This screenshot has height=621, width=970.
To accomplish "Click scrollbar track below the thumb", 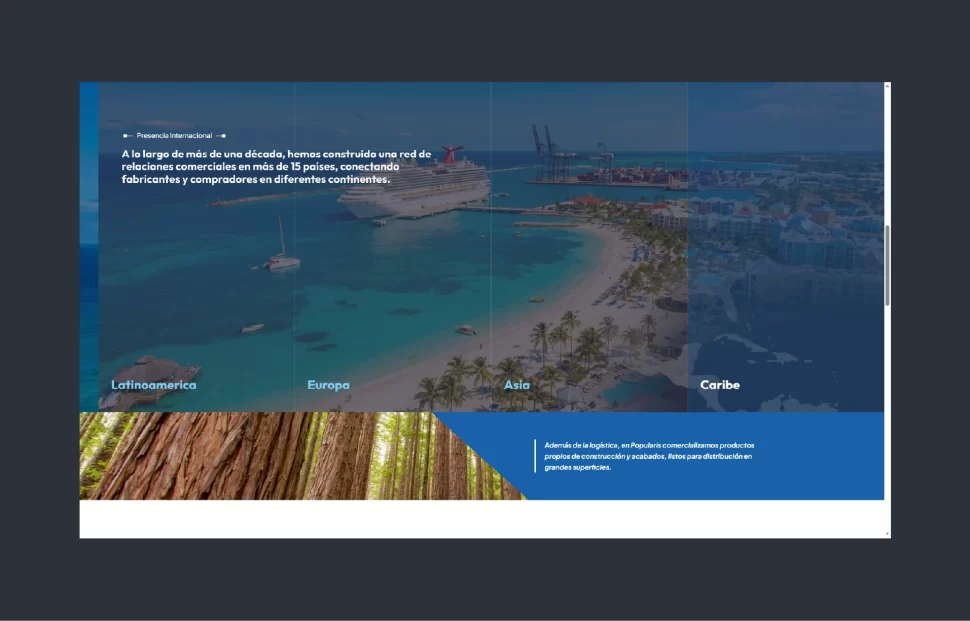I will tap(887, 420).
